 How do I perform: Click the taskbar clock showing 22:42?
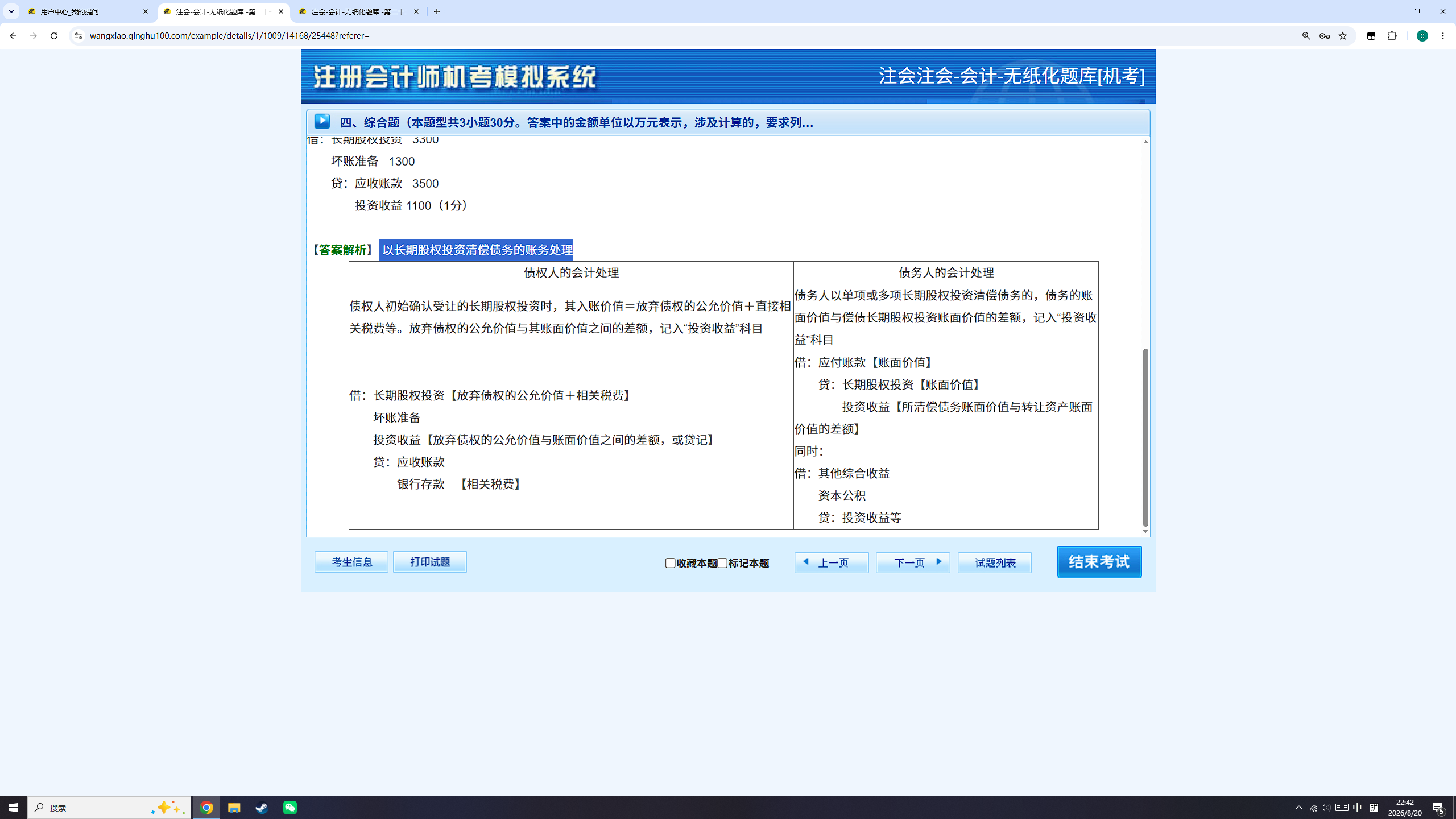(x=1405, y=808)
